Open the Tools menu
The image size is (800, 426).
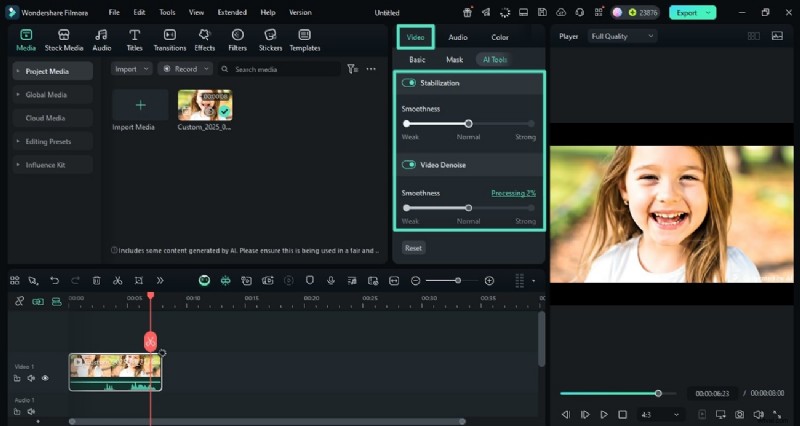167,12
